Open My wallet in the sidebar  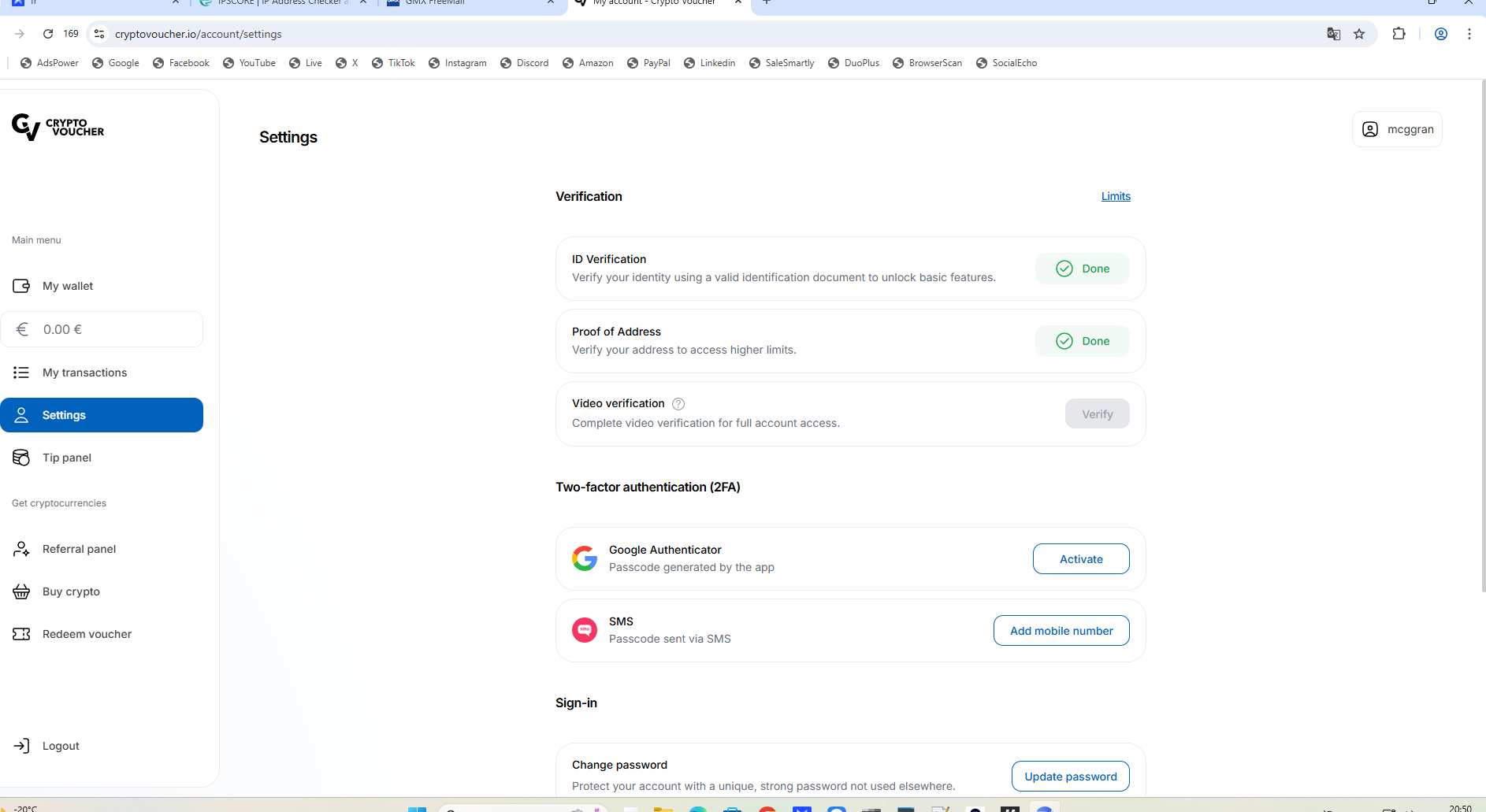pyautogui.click(x=68, y=286)
